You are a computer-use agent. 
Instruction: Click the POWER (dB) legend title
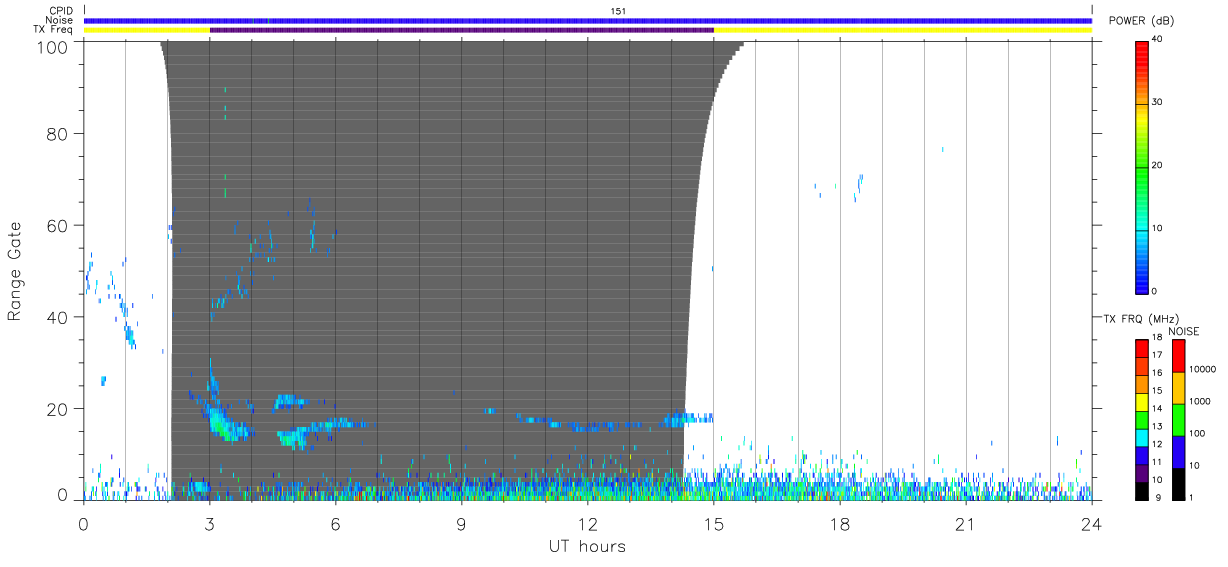pyautogui.click(x=1141, y=22)
